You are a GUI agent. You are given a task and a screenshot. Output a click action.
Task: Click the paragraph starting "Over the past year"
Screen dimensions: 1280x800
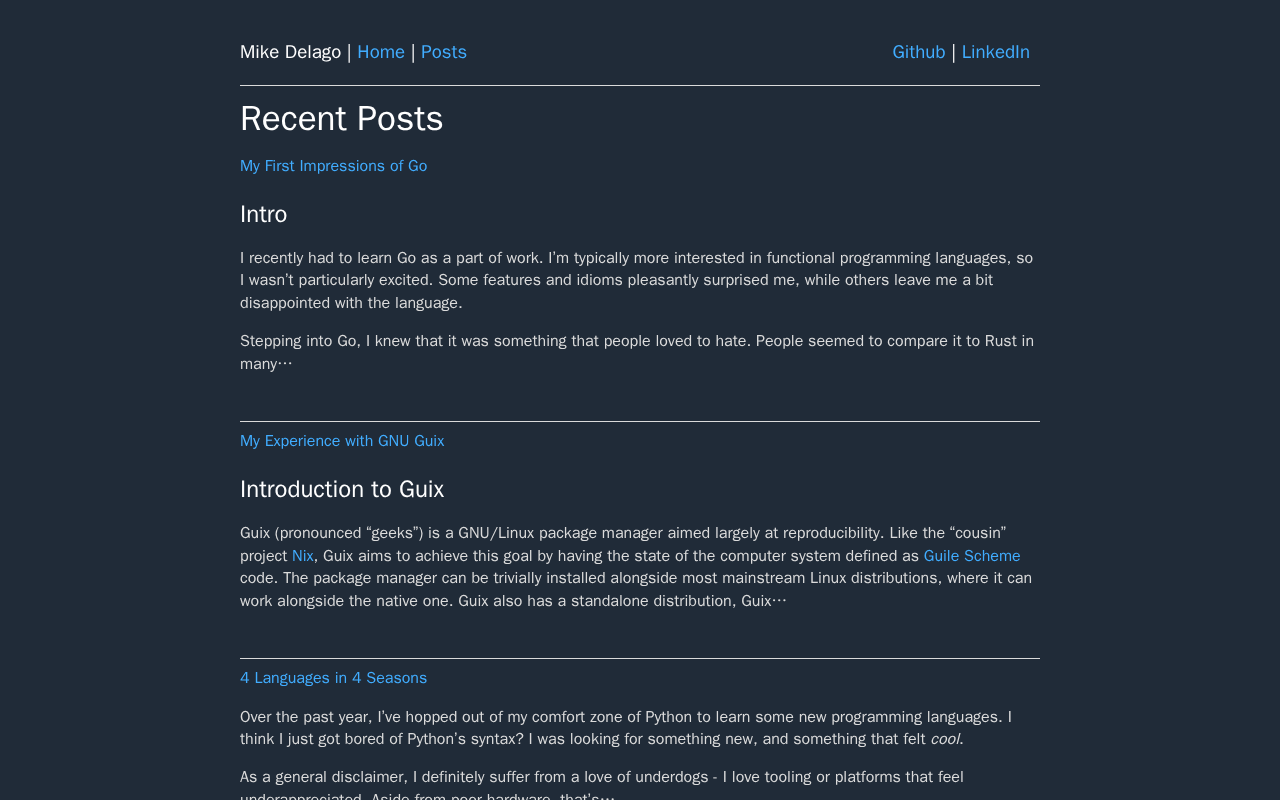(626, 728)
